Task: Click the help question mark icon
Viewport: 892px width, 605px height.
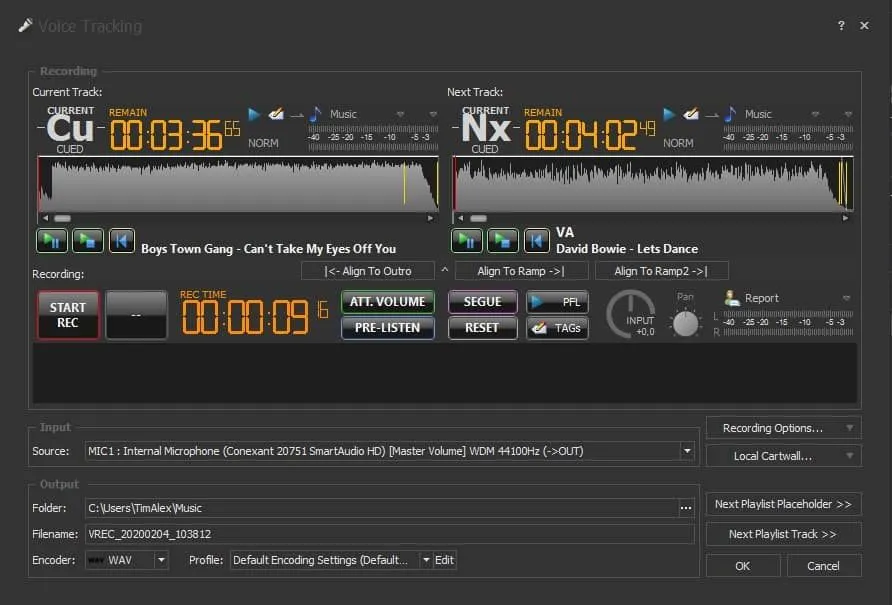Action: 841,26
